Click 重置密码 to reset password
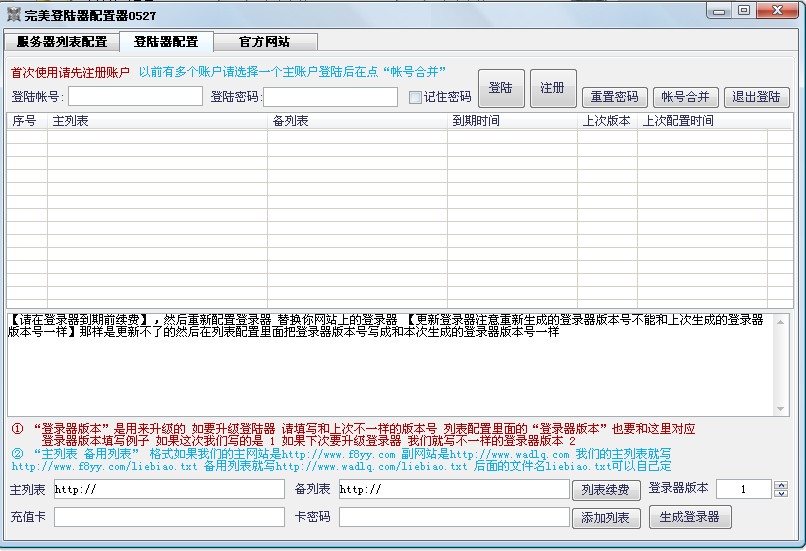 (x=614, y=97)
